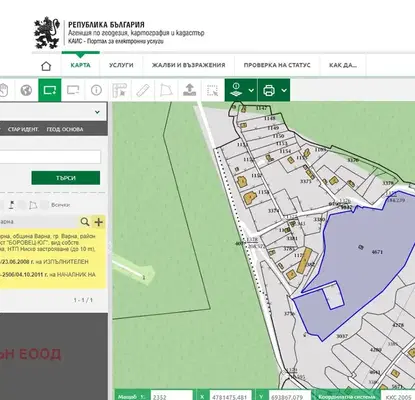Toggle the Всички filter checkbox

coord(44,205)
